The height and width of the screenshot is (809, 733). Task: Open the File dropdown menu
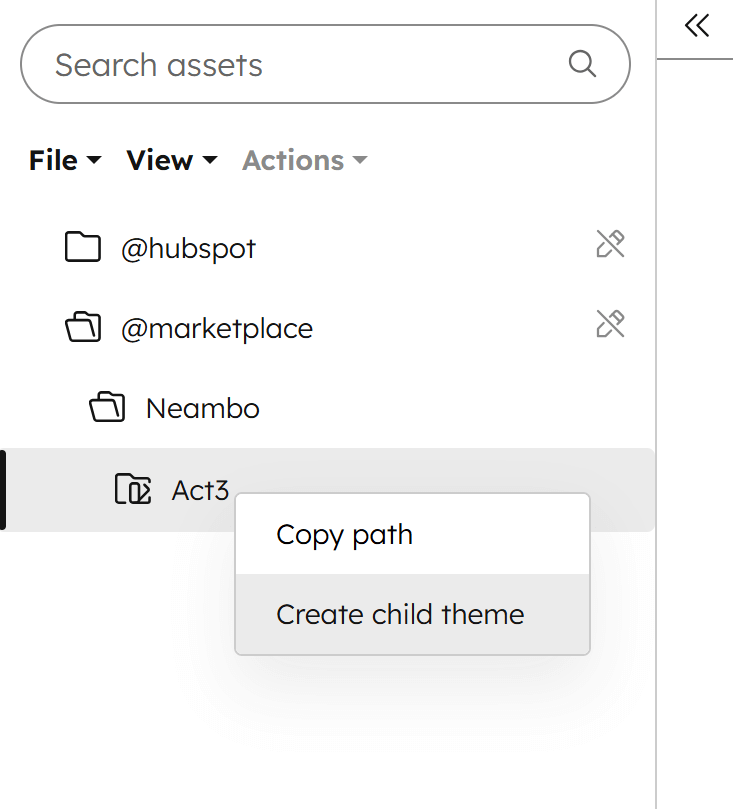64,160
